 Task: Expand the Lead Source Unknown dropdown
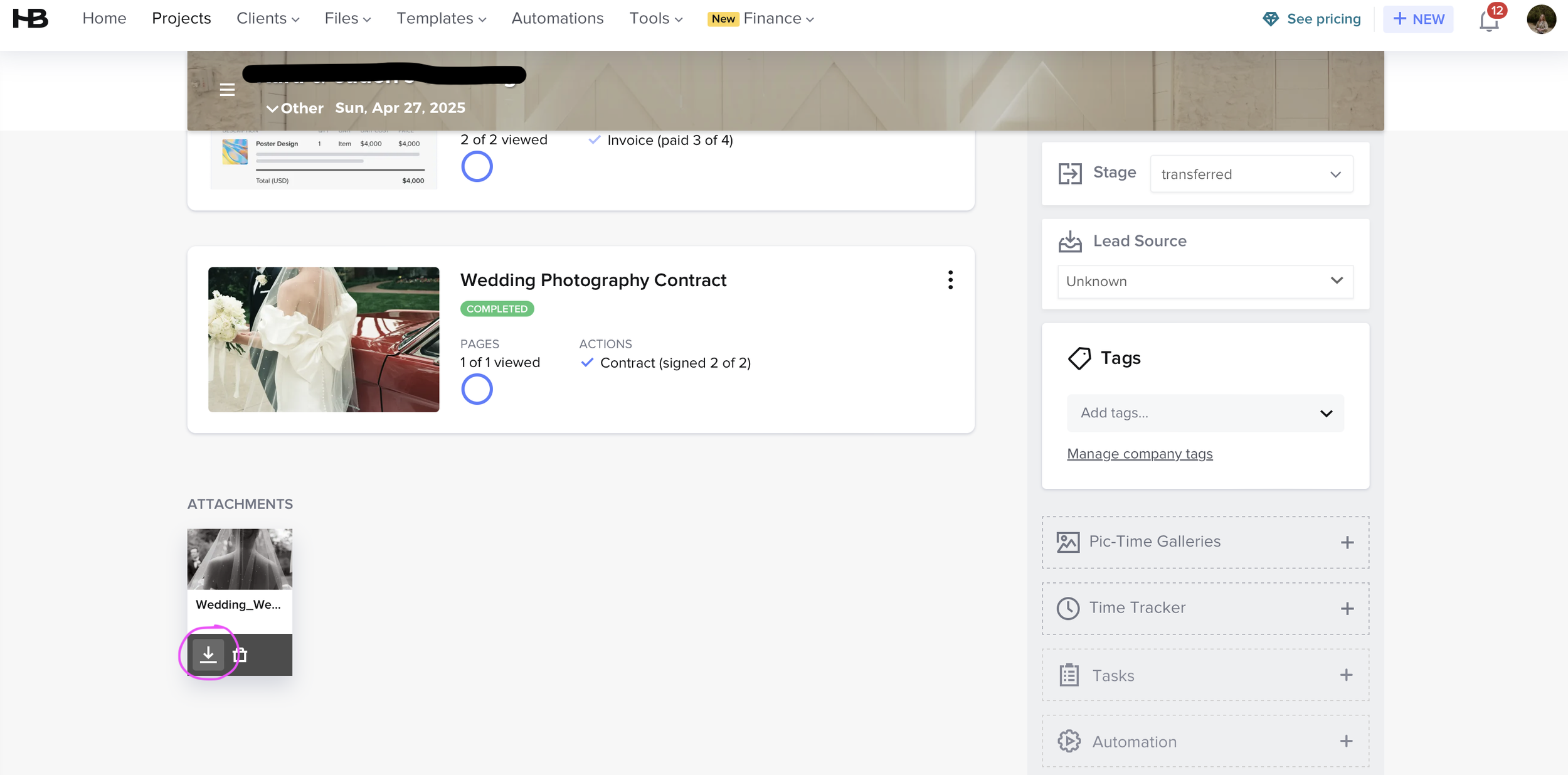tap(1204, 281)
